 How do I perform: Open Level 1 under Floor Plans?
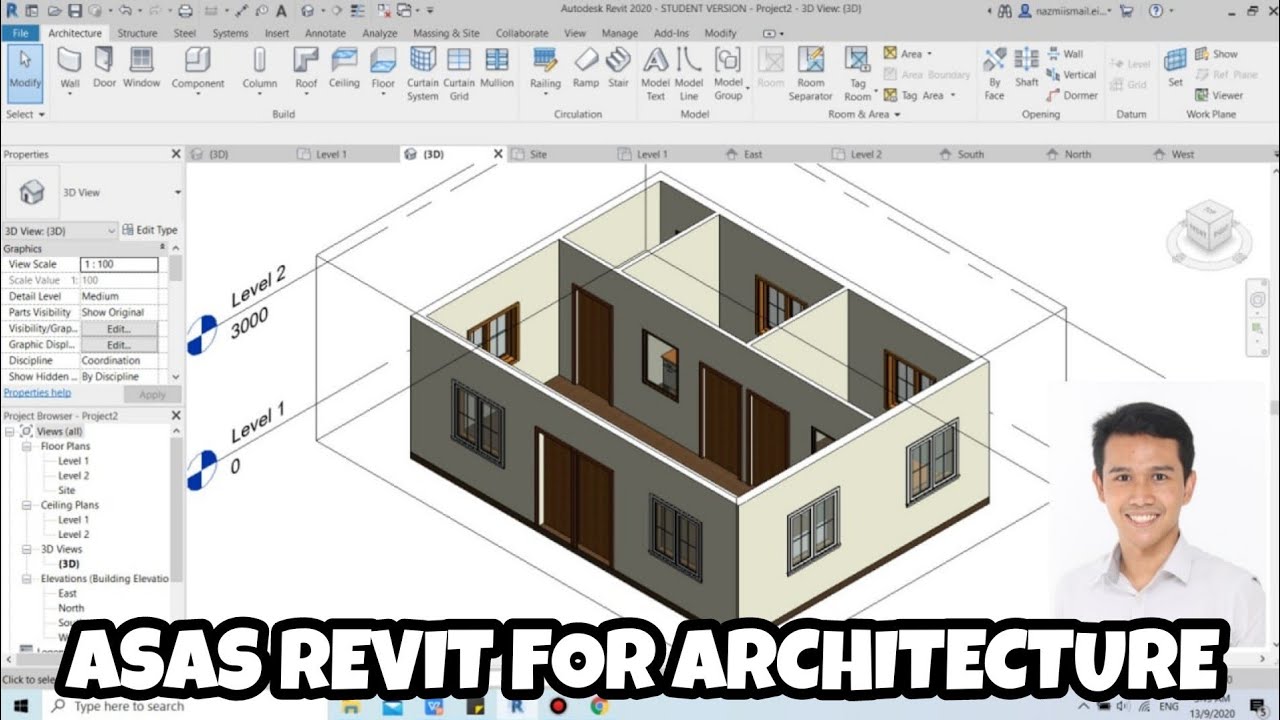click(73, 461)
